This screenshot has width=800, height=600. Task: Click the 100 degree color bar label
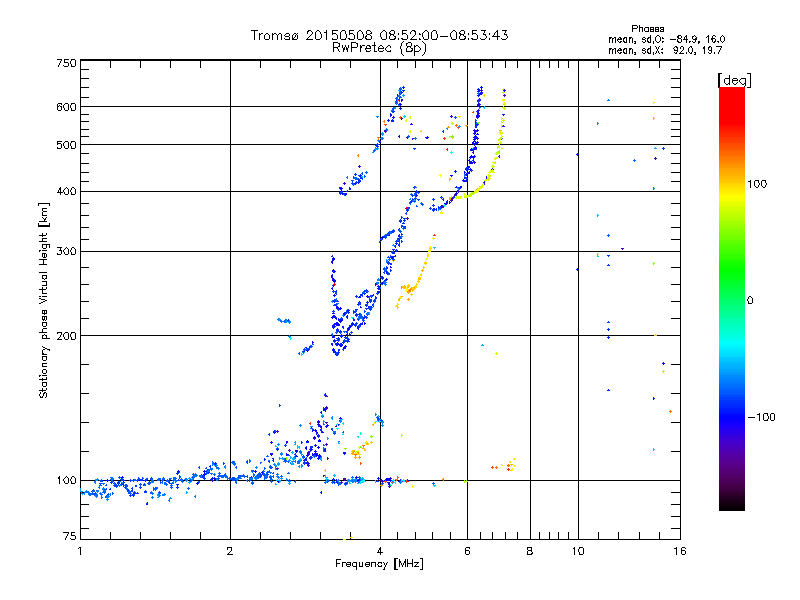coord(757,184)
